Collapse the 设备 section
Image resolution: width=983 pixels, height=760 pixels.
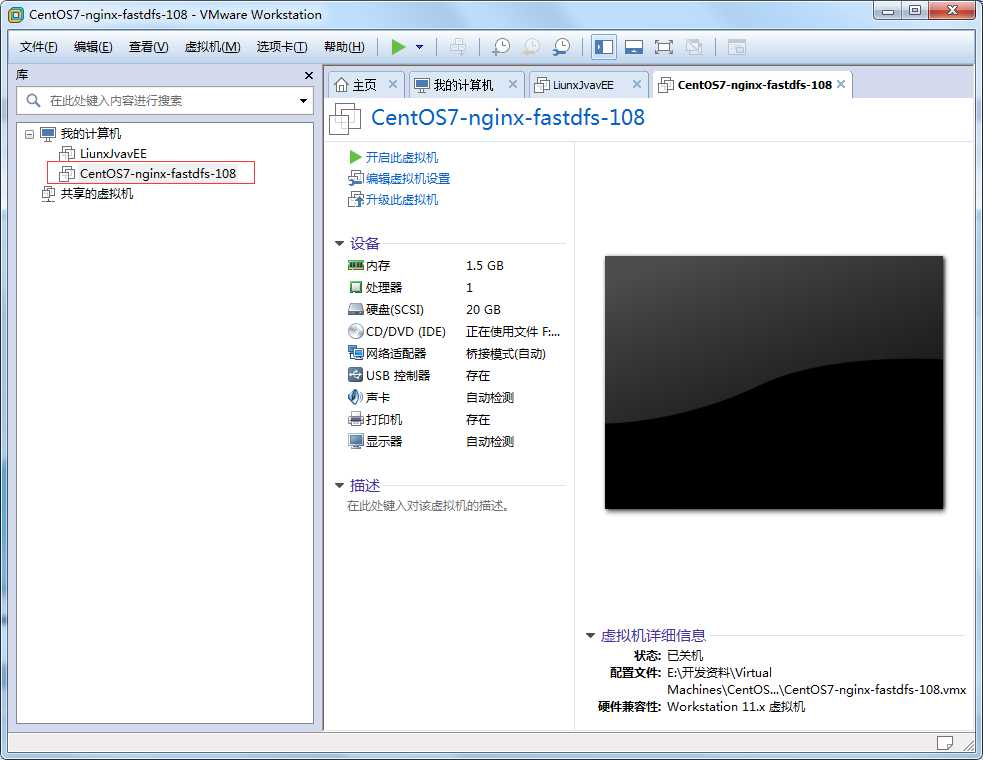pos(340,243)
